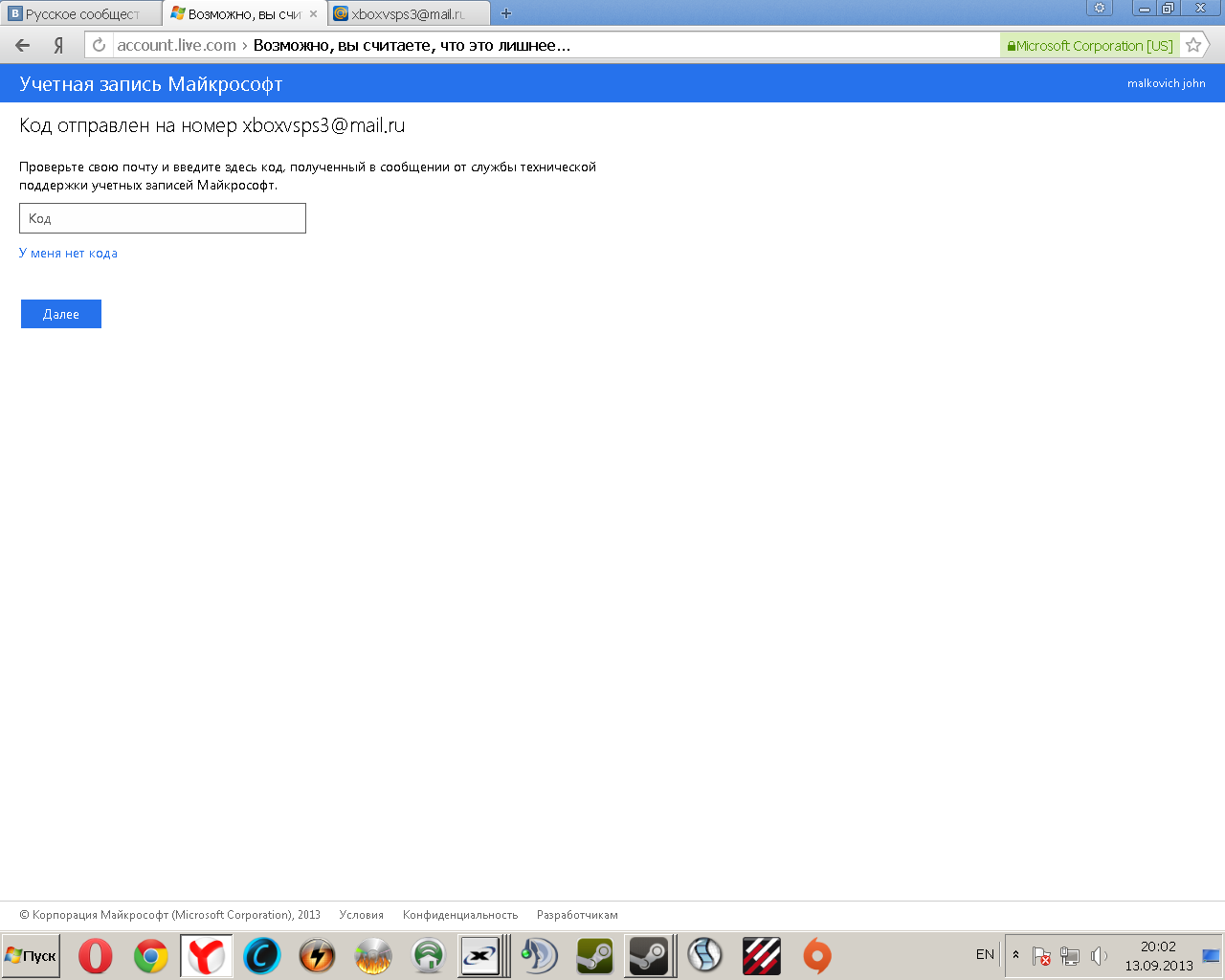Open the 'У меня нет кода' link
The height and width of the screenshot is (980, 1225).
coord(68,254)
